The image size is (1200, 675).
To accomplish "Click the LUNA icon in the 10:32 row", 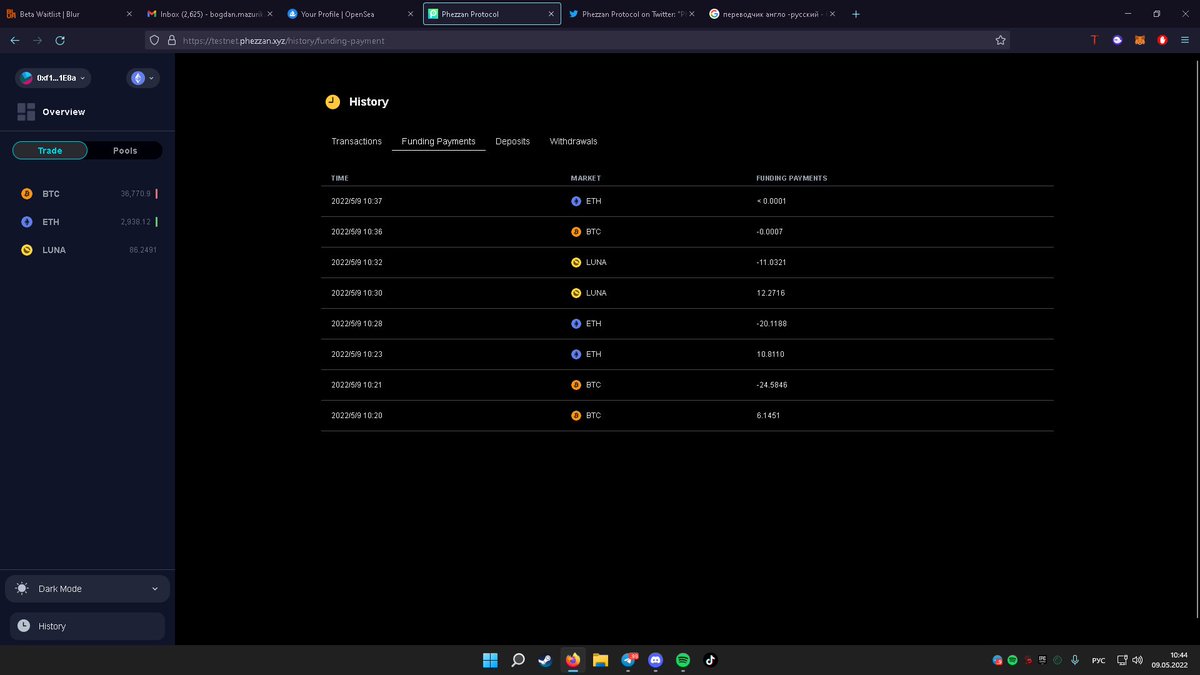I will click(576, 262).
